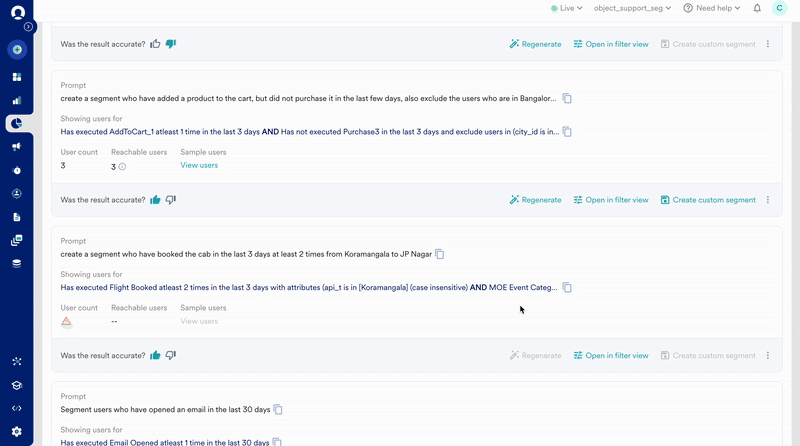Open the Dashboard grid icon
The image size is (800, 446).
point(17,77)
